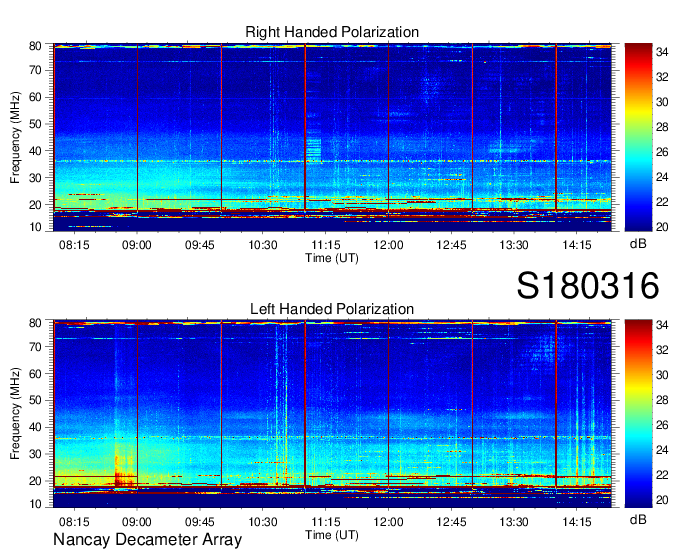This screenshot has width=680, height=552.
Task: Click 40 MHz tick of right-handed plot
Action: coord(36,151)
